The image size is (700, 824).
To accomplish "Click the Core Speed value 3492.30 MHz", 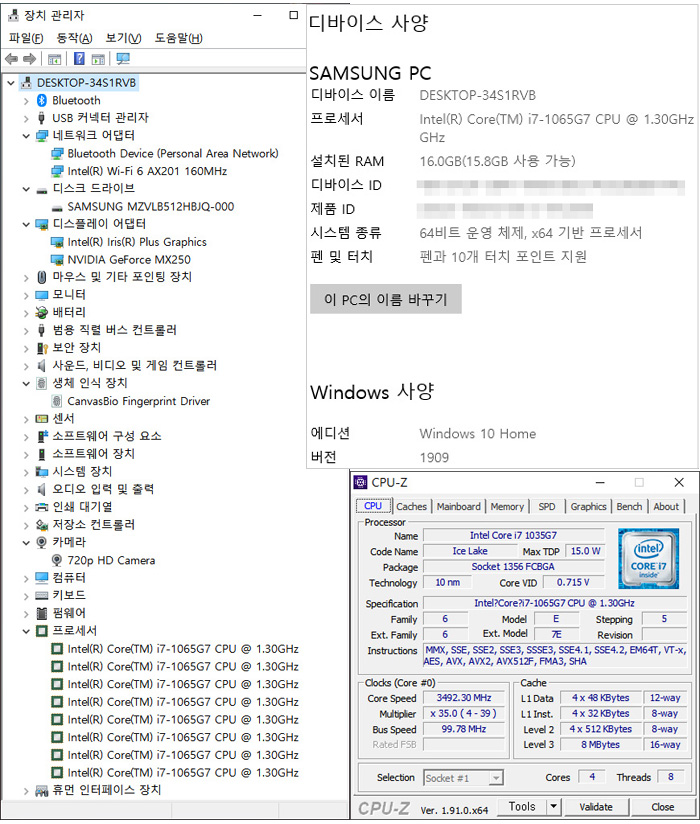I will 464,698.
